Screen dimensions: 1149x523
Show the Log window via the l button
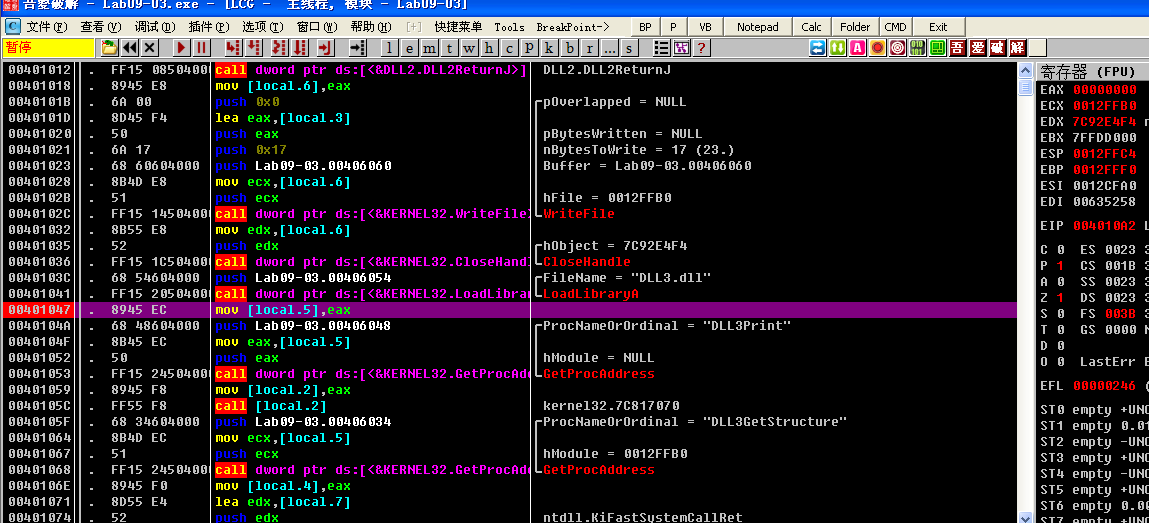coord(389,48)
